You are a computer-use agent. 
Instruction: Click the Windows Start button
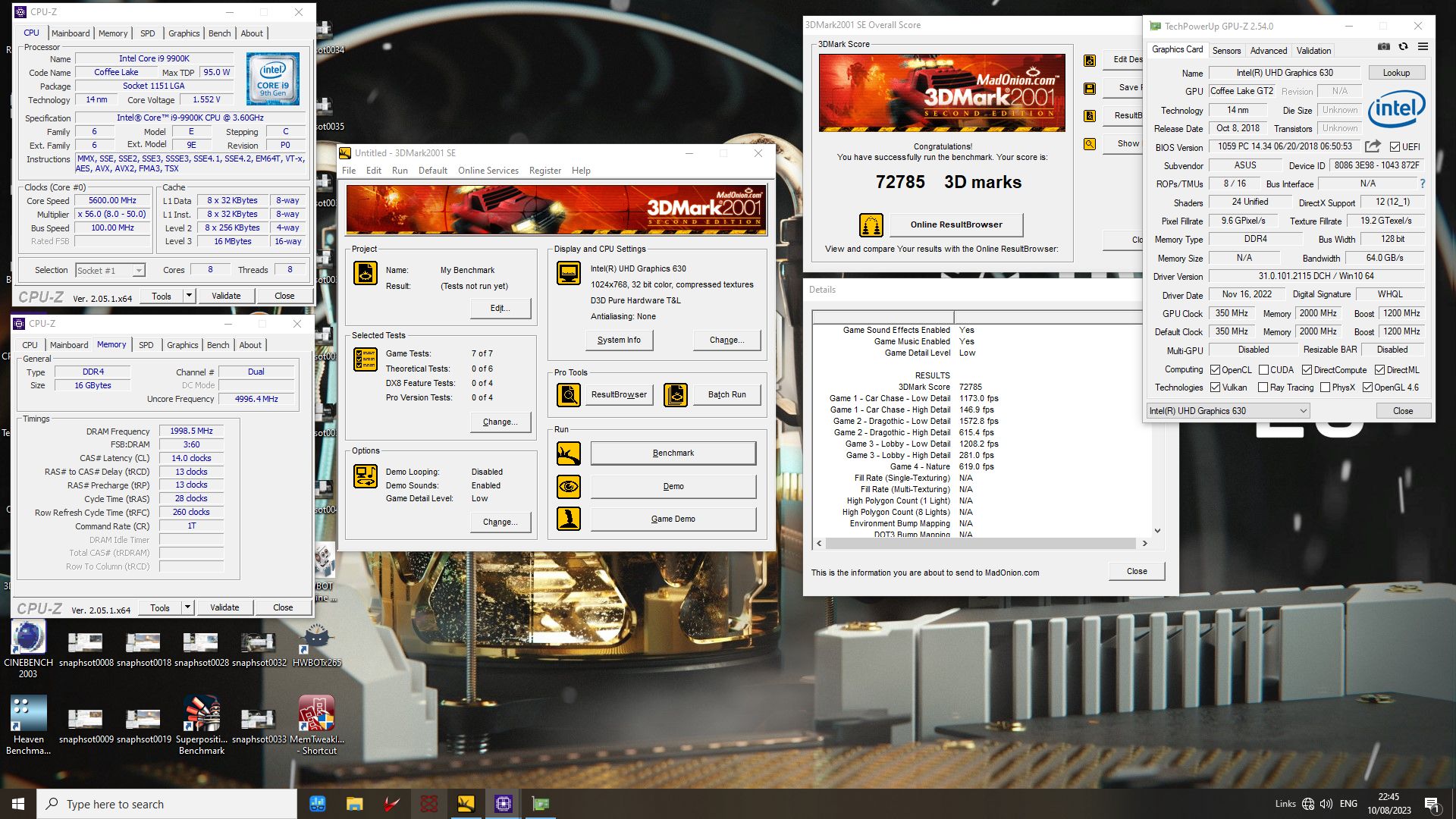click(x=18, y=804)
